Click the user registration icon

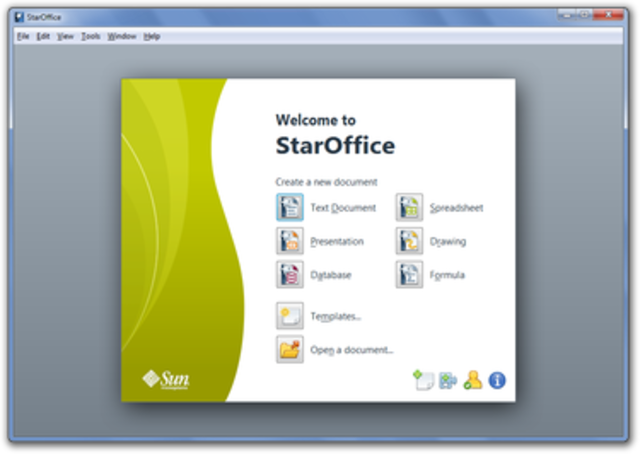coord(473,380)
